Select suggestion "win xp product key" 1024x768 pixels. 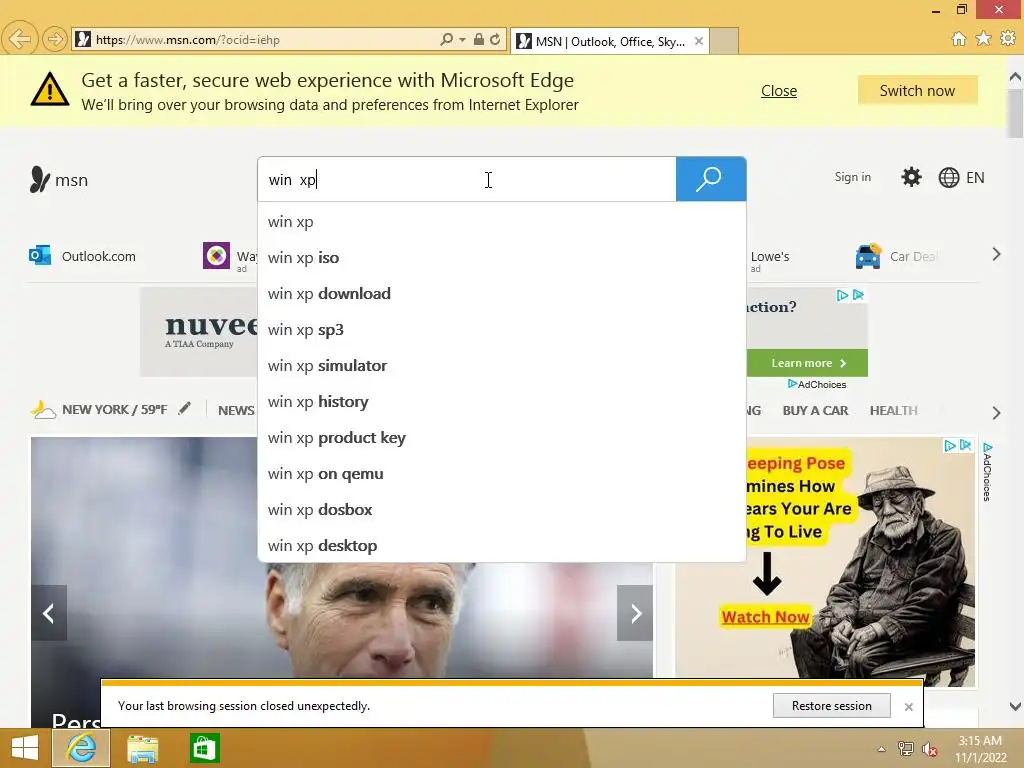pyautogui.click(x=502, y=438)
